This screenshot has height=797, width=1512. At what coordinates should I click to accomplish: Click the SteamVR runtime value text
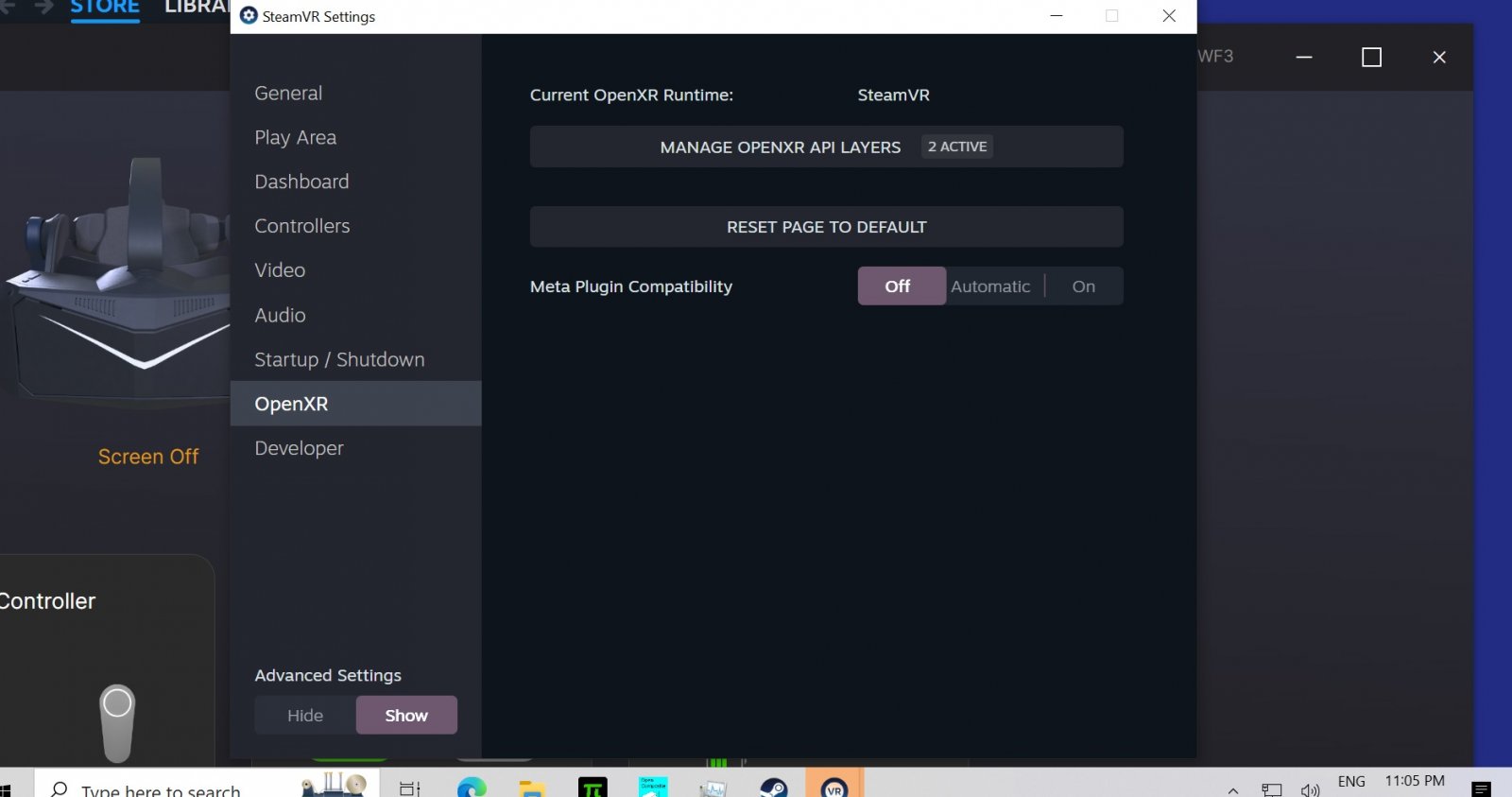click(894, 95)
